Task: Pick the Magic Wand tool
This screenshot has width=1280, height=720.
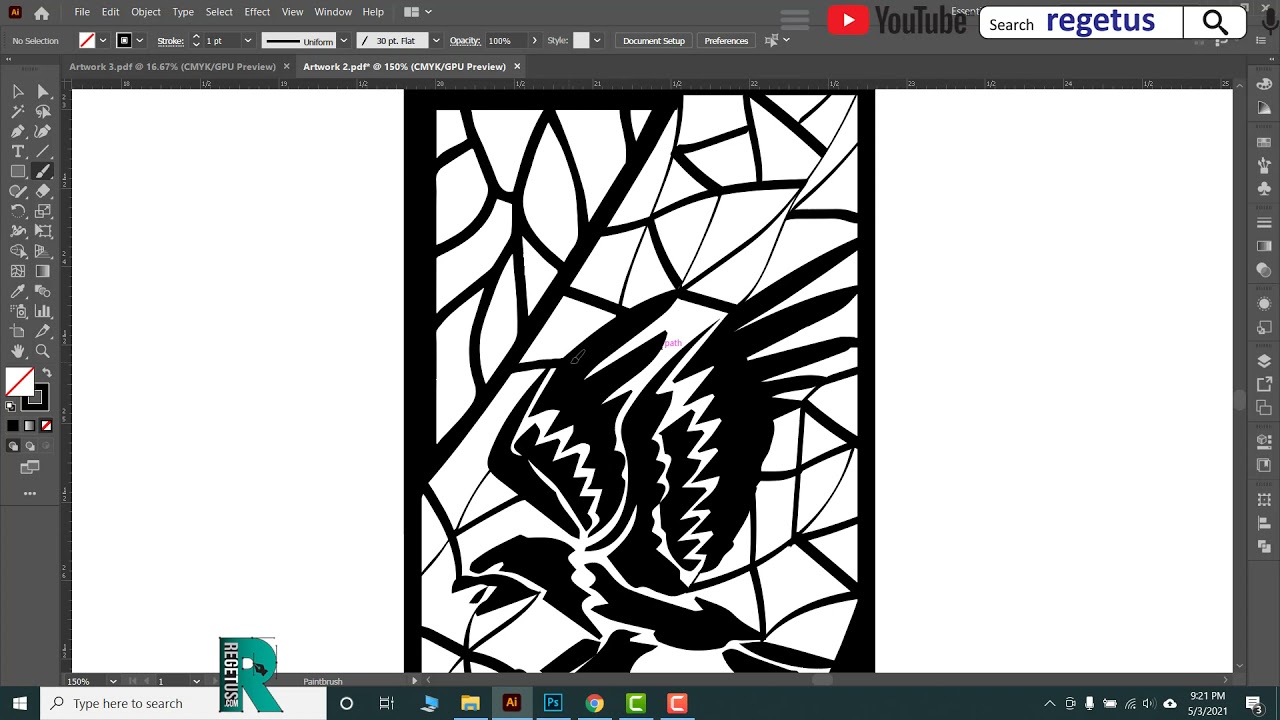Action: tap(18, 112)
